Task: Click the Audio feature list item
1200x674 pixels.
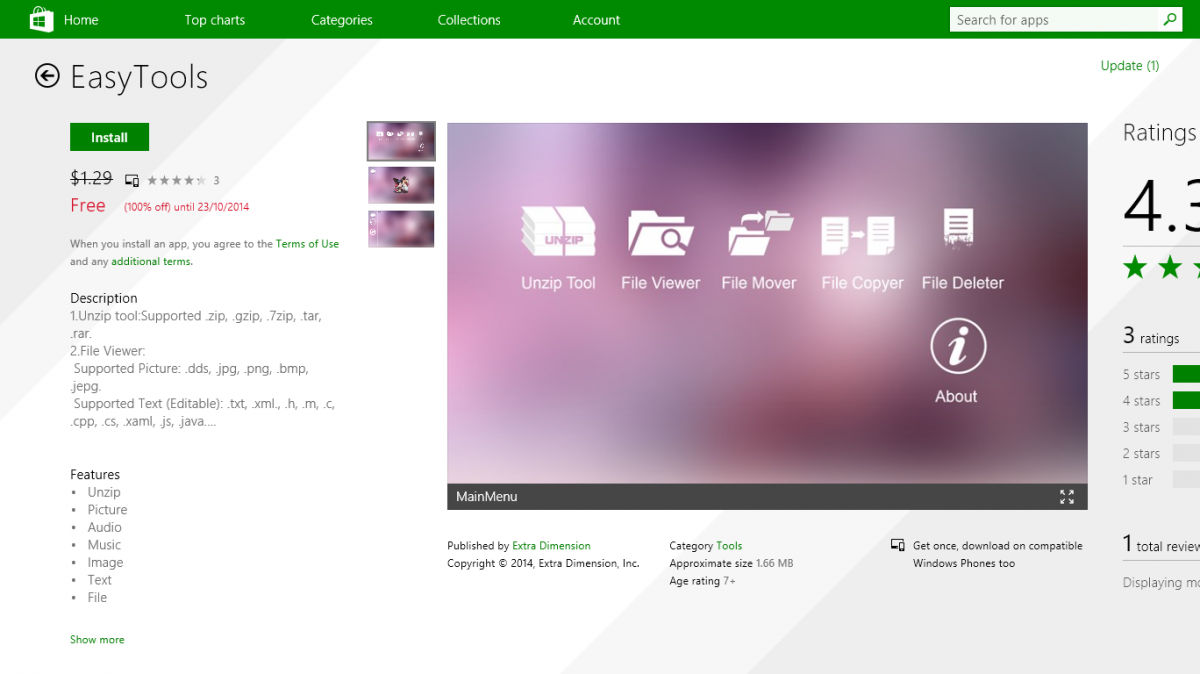Action: tap(105, 527)
